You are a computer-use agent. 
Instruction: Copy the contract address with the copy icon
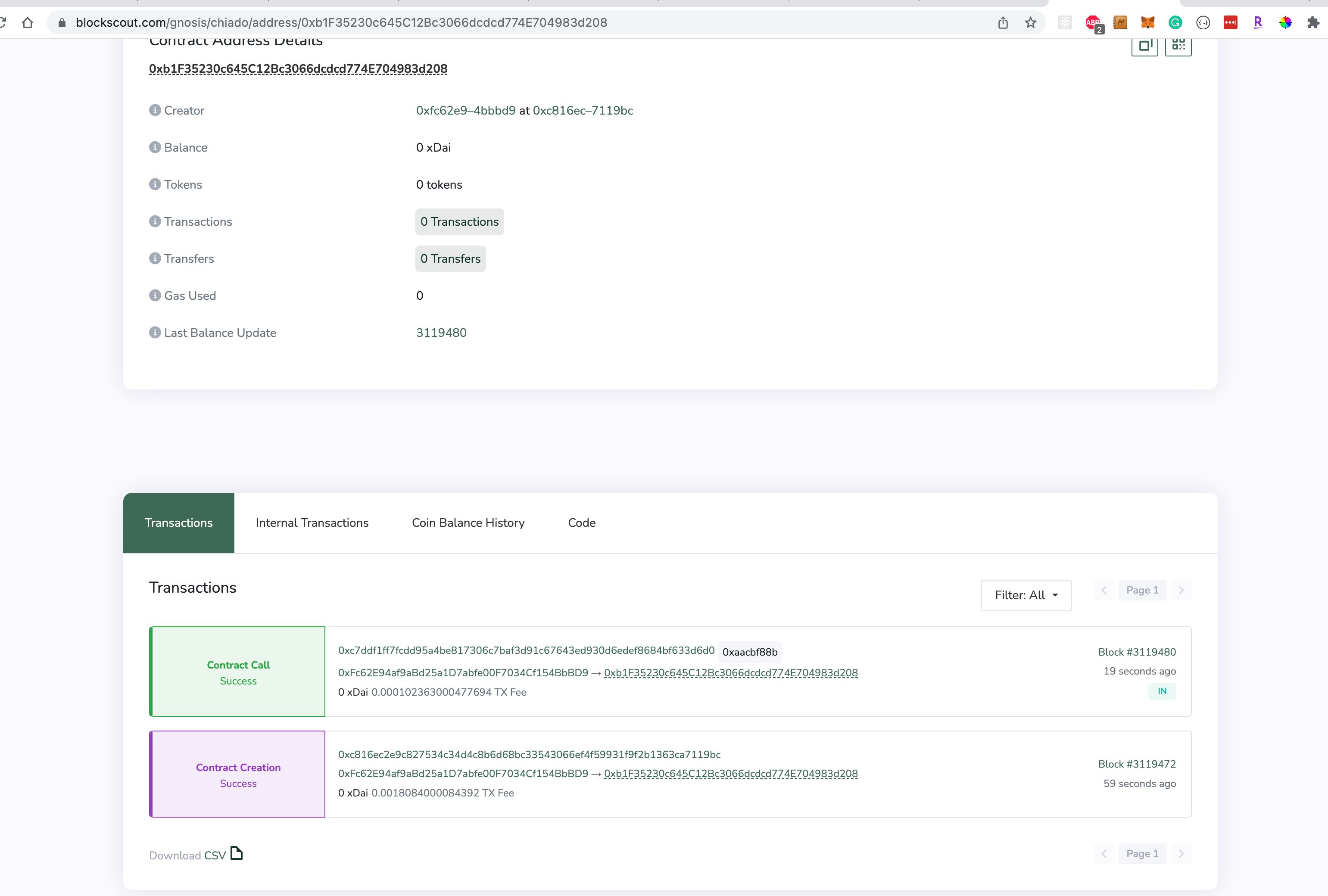tap(1144, 46)
